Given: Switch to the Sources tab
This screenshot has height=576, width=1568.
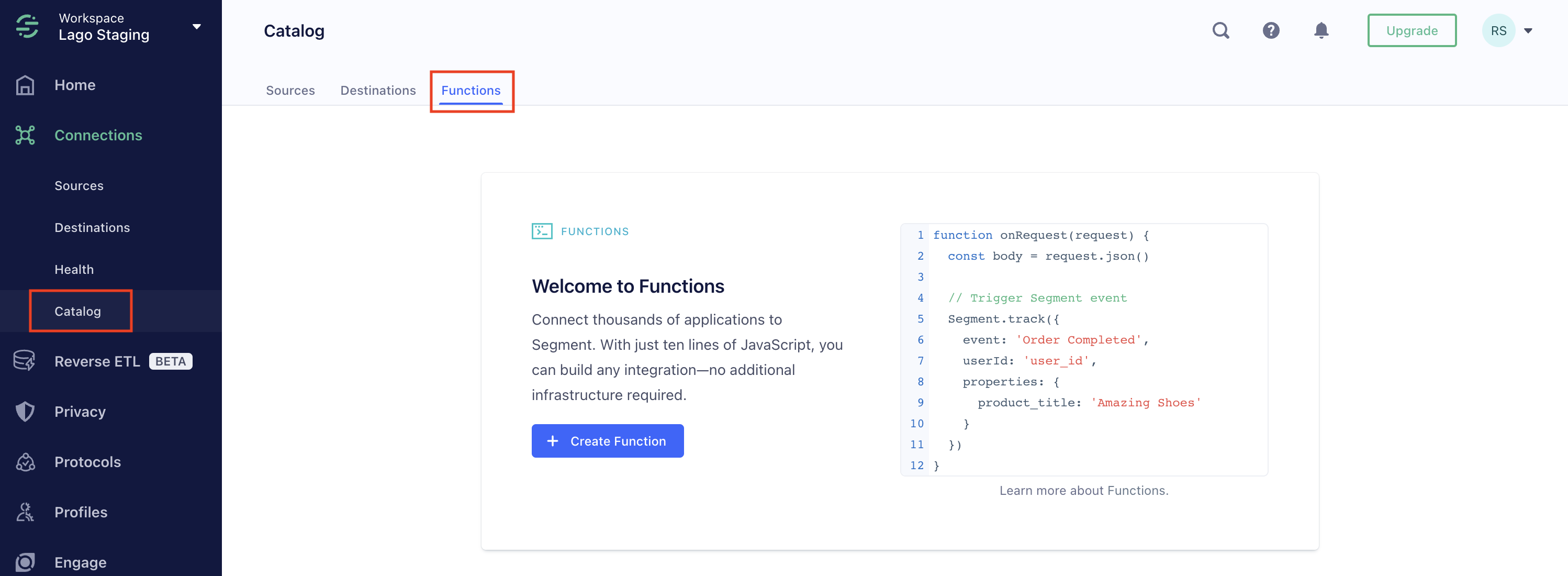Looking at the screenshot, I should pos(290,90).
